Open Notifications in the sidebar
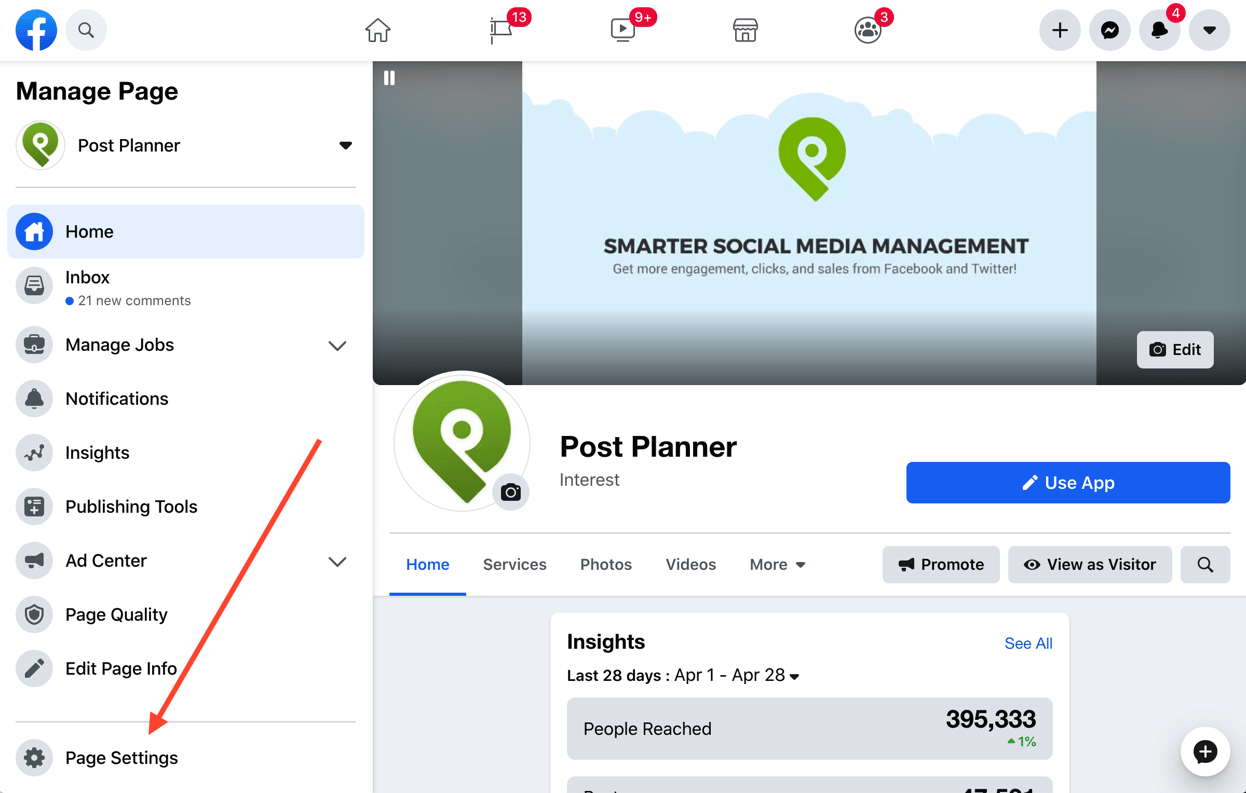Viewport: 1246px width, 793px height. pyautogui.click(x=186, y=399)
